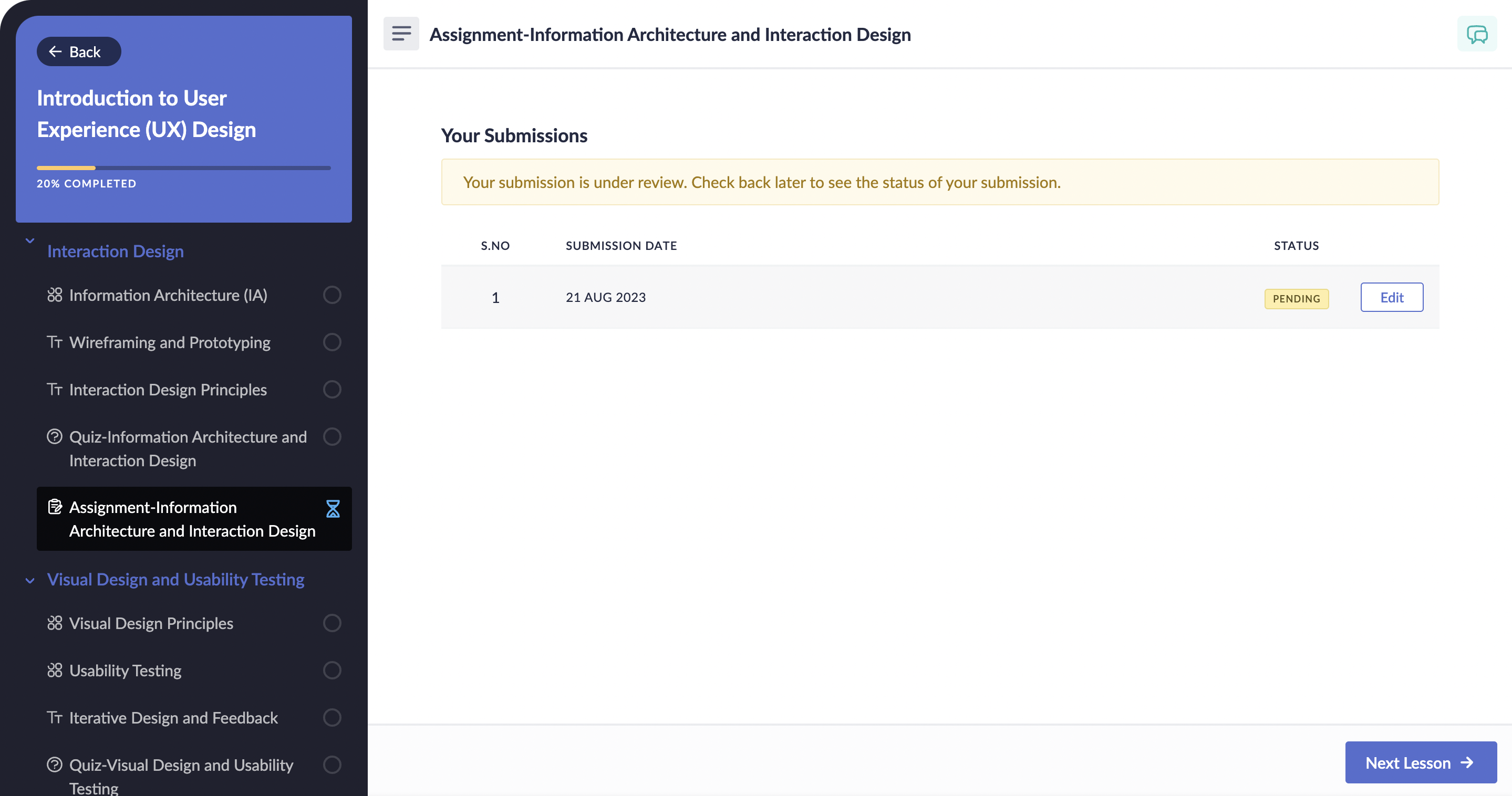Click the Edit submission button
The width and height of the screenshot is (1512, 796).
(x=1391, y=297)
